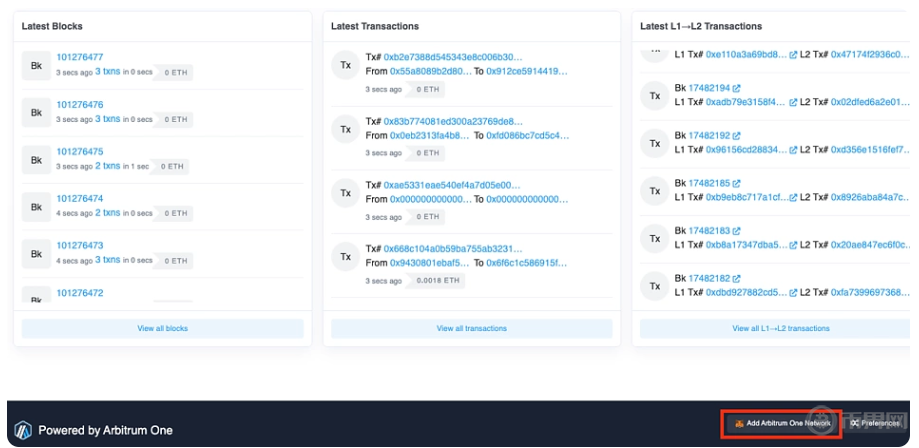Open the 3 txns link under block 101276477
The height and width of the screenshot is (448, 919).
pyautogui.click(x=107, y=72)
